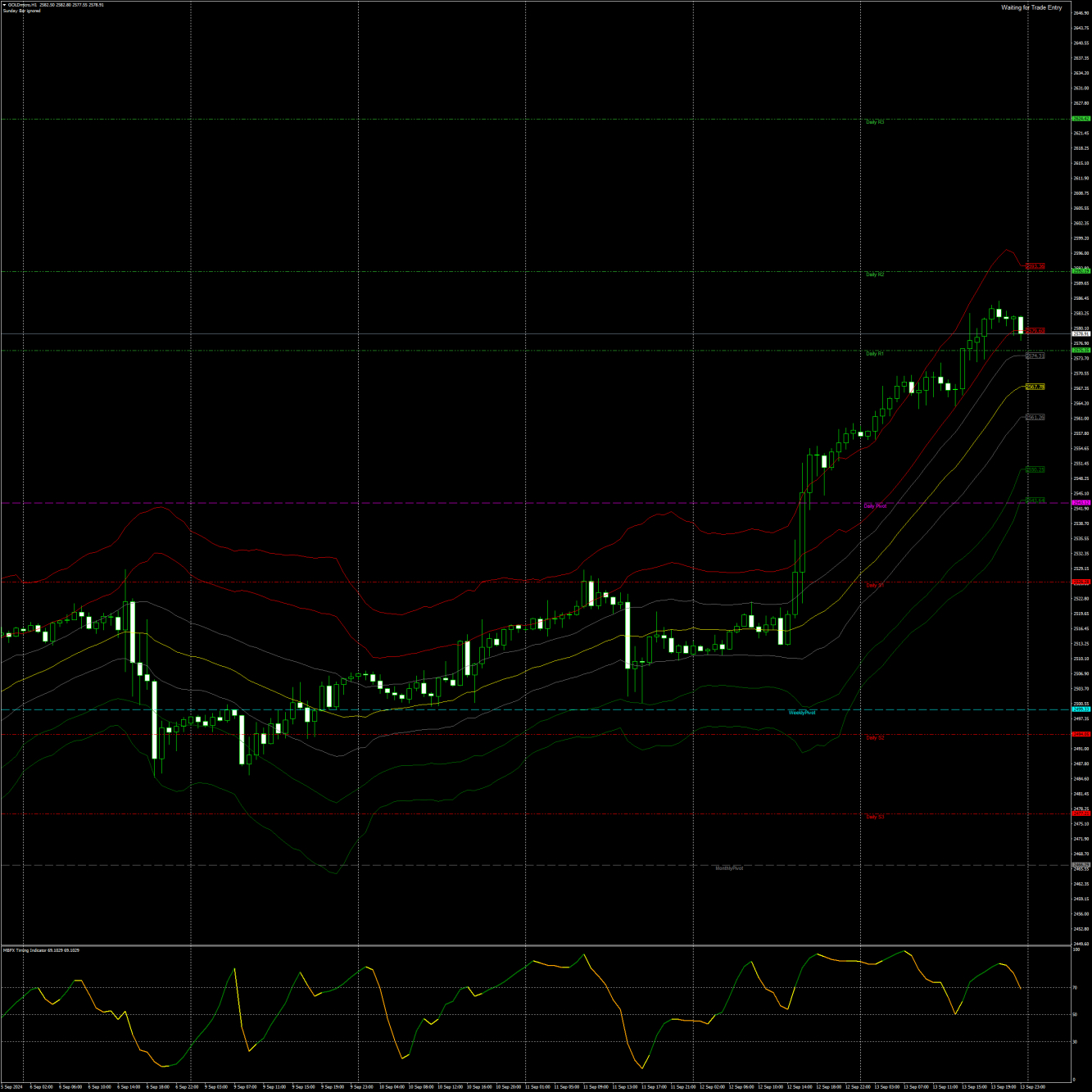Screen dimensions: 1092x1092
Task: Click the cyan 'WeeklyPivot' label
Action: point(802,713)
